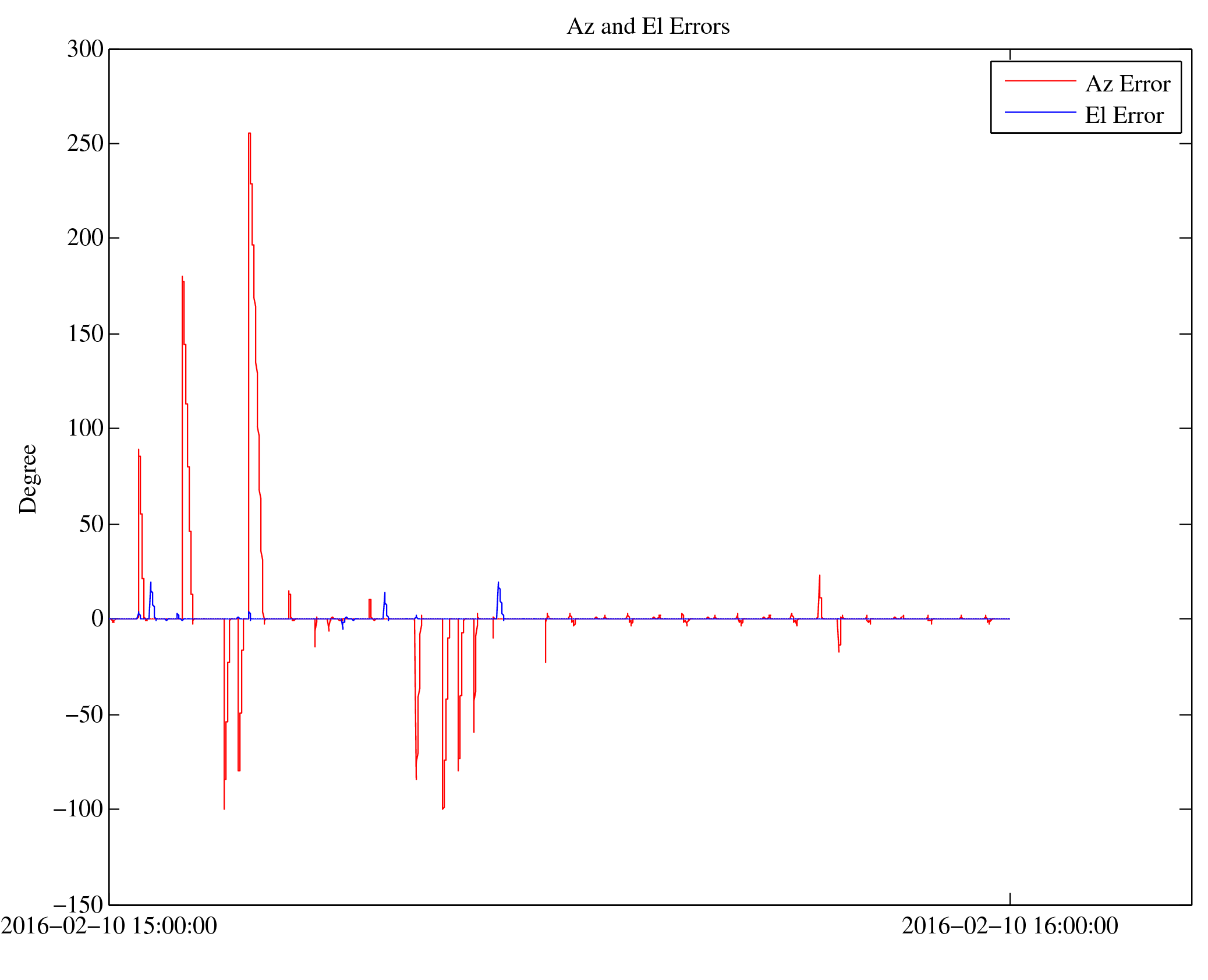Viewport: 1208px width, 980px height.
Task: Click the 'Degree' y-axis label
Action: tap(28, 479)
